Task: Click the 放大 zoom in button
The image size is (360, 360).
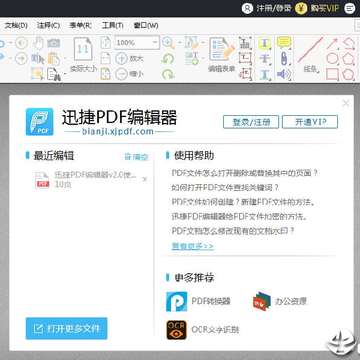Action: [x=129, y=58]
